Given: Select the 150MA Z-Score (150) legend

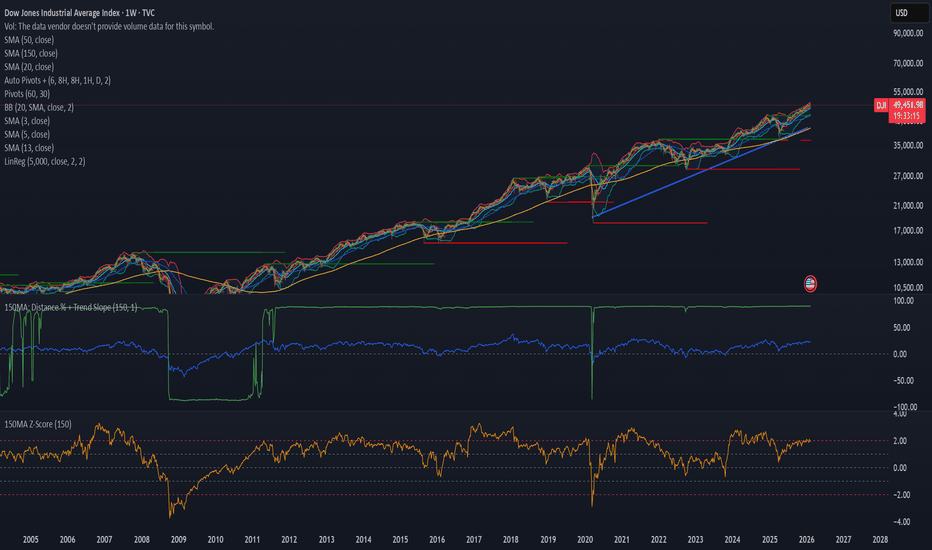Looking at the screenshot, I should [x=37, y=424].
